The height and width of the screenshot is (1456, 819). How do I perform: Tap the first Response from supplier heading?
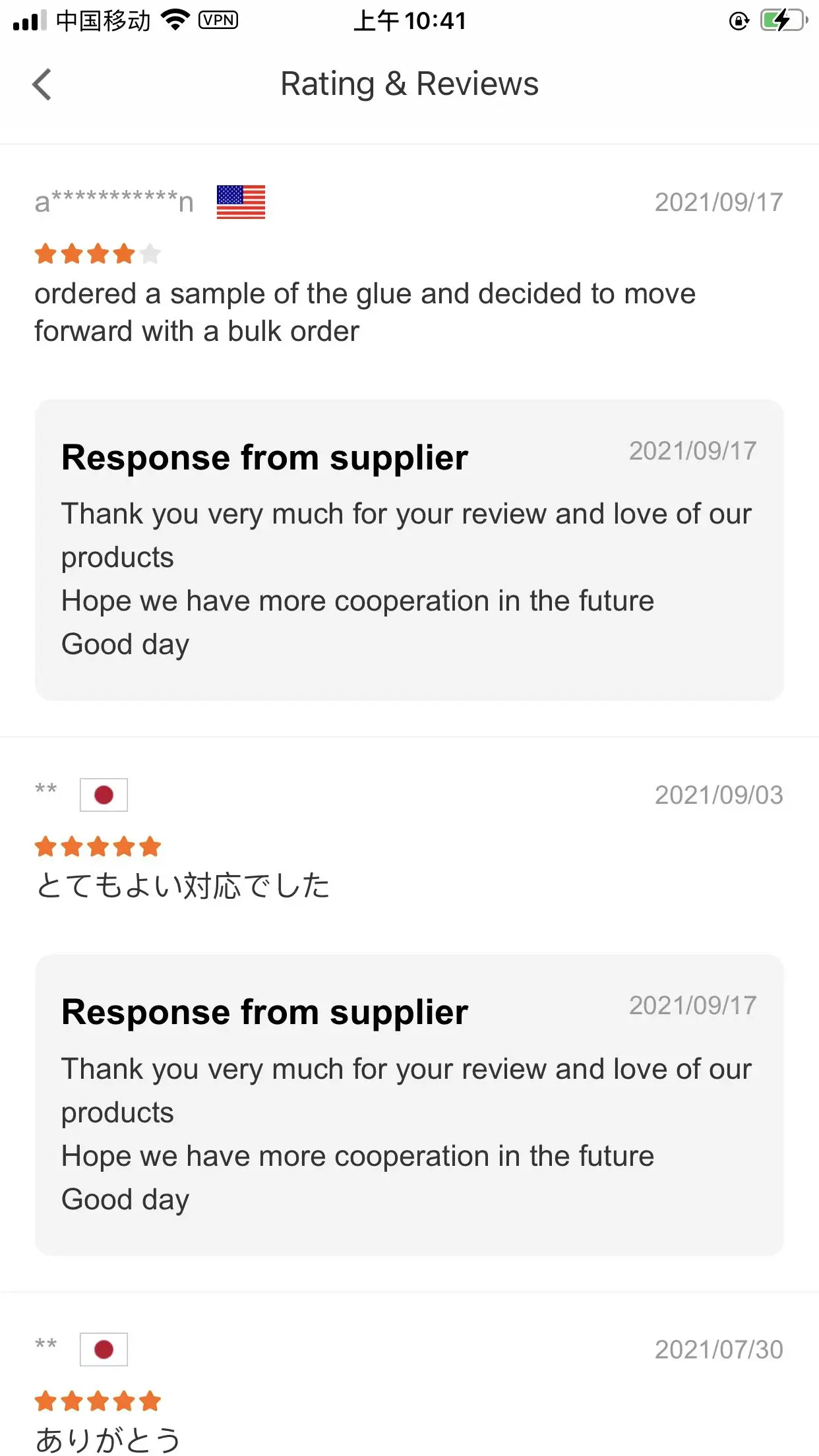click(x=264, y=458)
